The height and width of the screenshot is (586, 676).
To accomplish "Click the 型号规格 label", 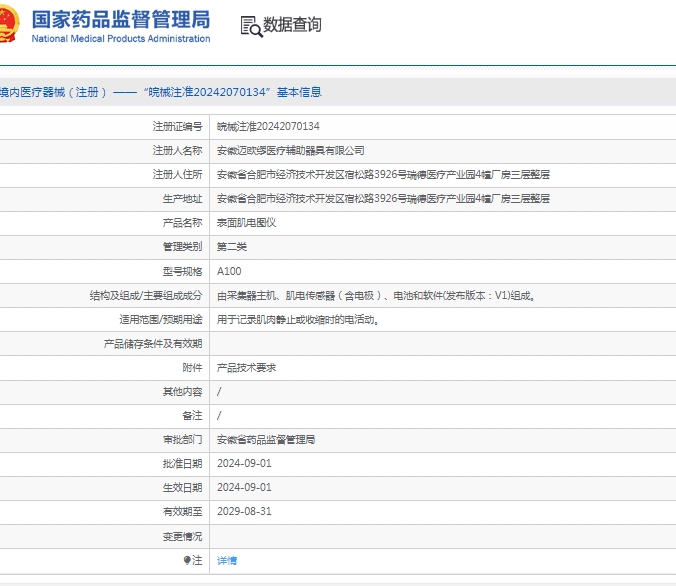I will coord(182,271).
